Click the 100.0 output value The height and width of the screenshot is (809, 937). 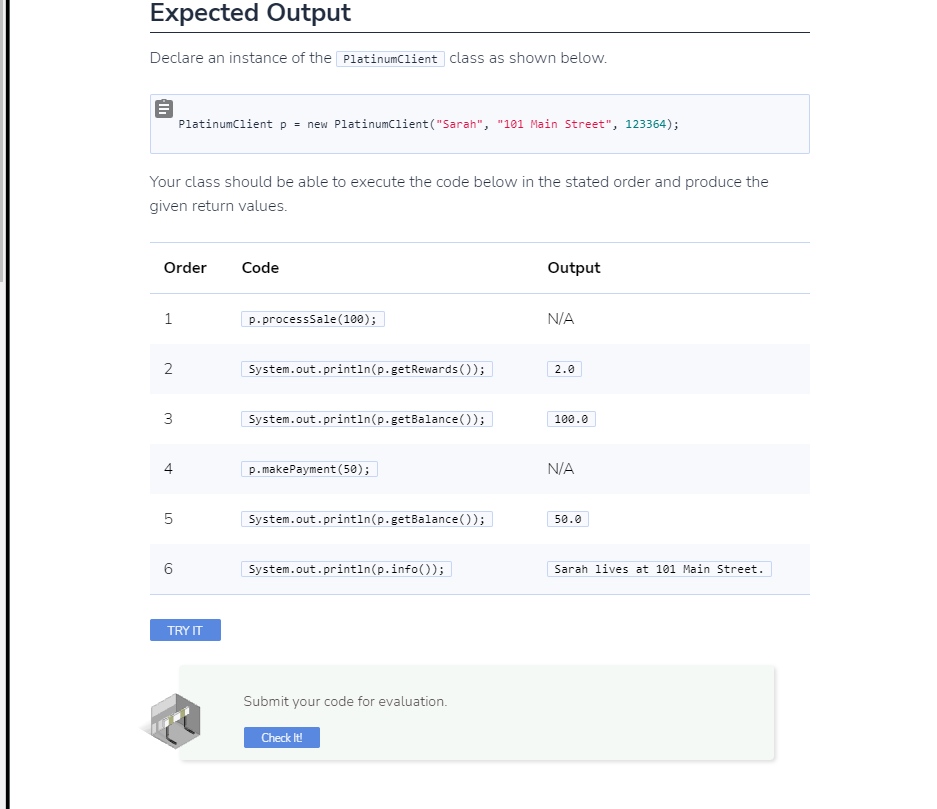(571, 419)
